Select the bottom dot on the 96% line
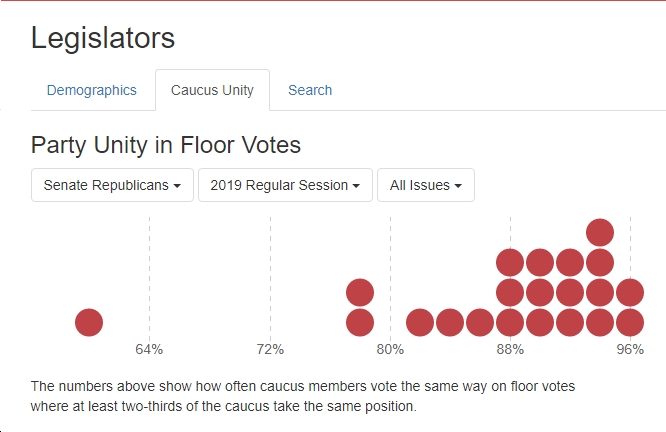Image resolution: width=666 pixels, height=432 pixels. click(x=630, y=322)
